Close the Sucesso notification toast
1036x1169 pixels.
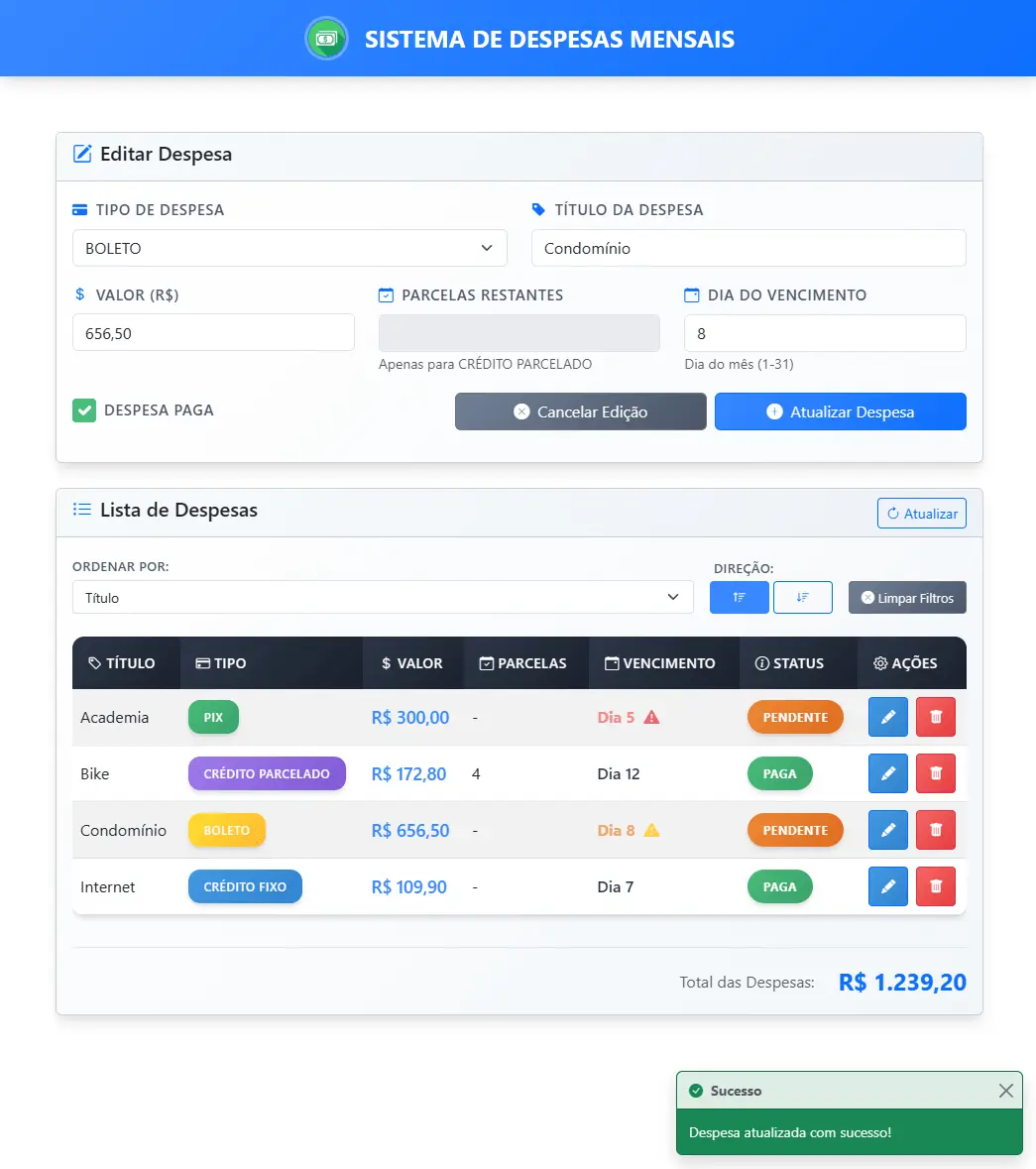[1005, 1091]
